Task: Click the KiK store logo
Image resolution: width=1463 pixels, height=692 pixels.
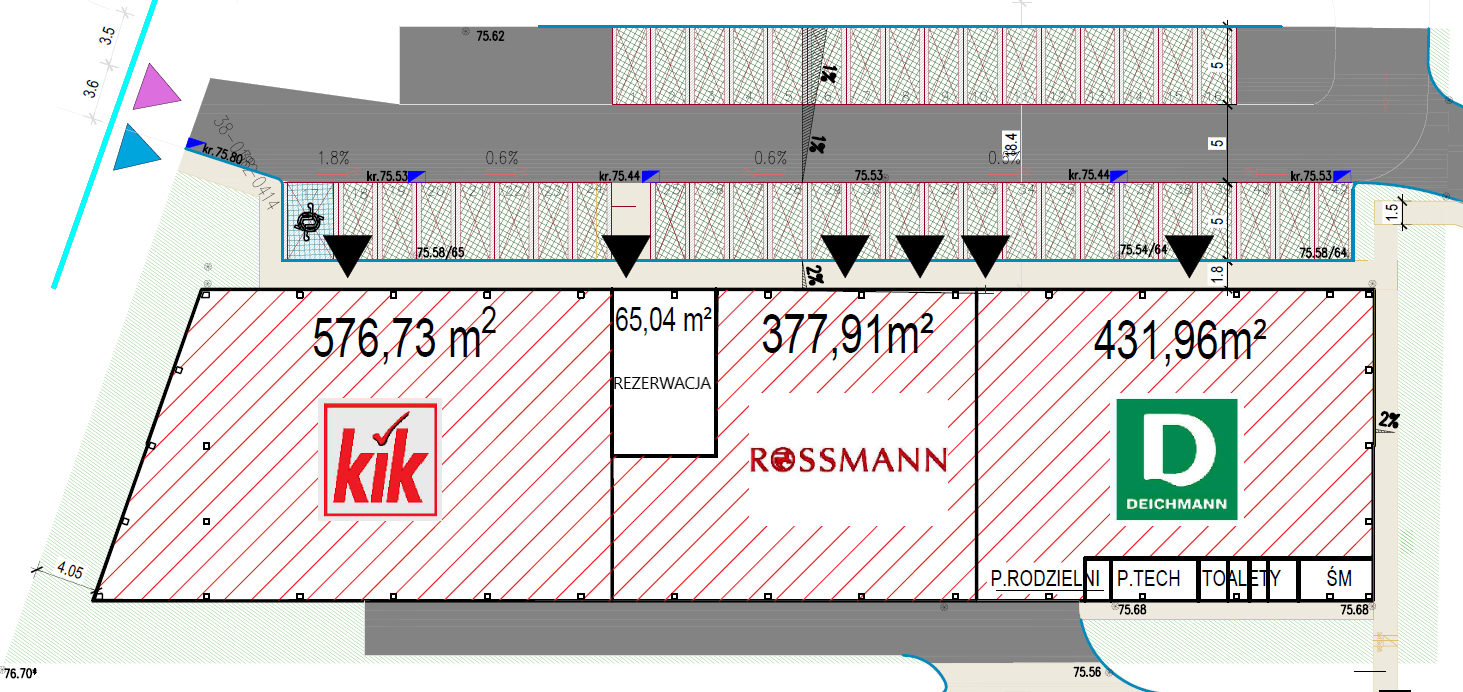Action: (380, 459)
